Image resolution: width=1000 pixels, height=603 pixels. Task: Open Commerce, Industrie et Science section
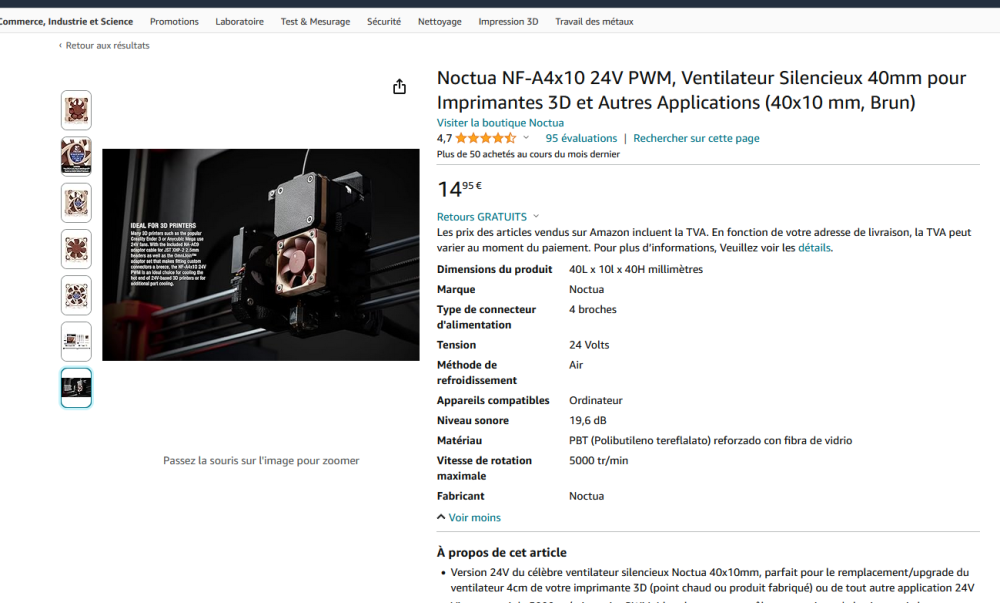pyautogui.click(x=66, y=22)
